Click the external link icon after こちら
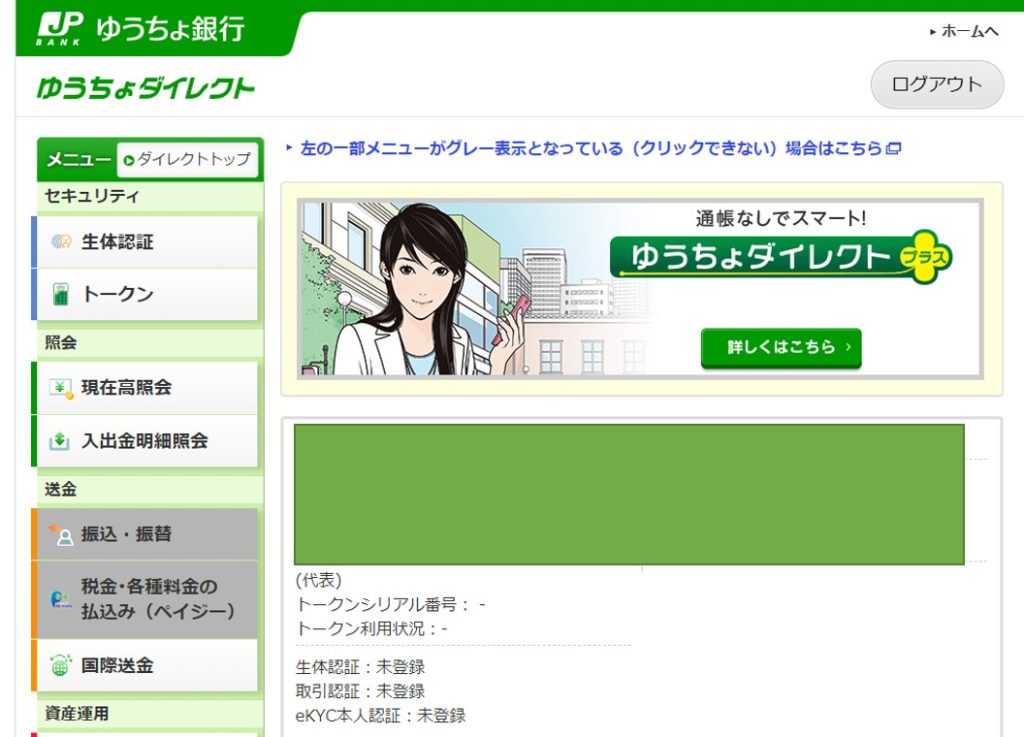This screenshot has width=1024, height=737. point(894,149)
